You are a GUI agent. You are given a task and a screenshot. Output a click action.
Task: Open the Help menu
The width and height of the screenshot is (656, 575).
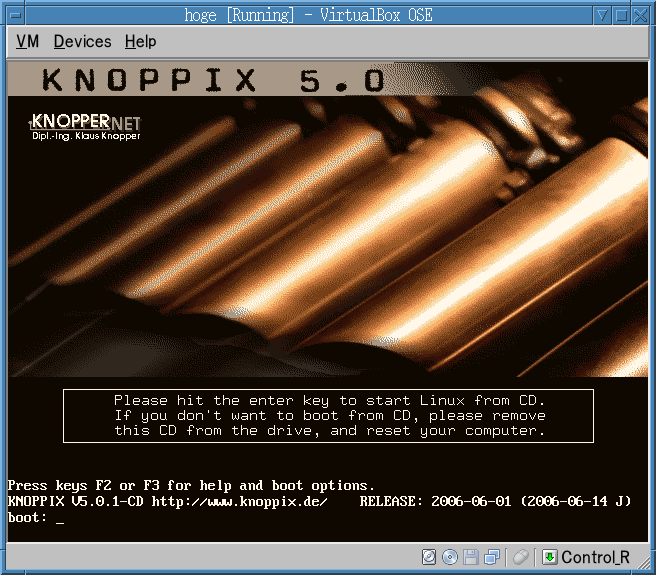tap(141, 41)
